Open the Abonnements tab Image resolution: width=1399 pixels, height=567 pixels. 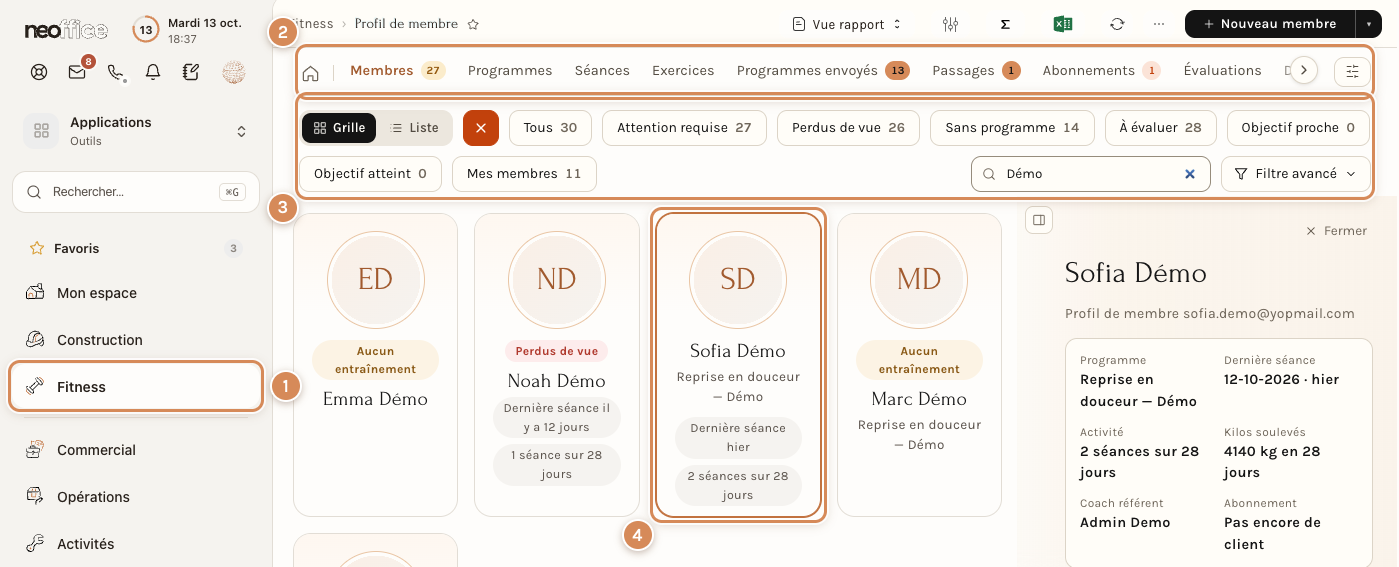click(1101, 71)
